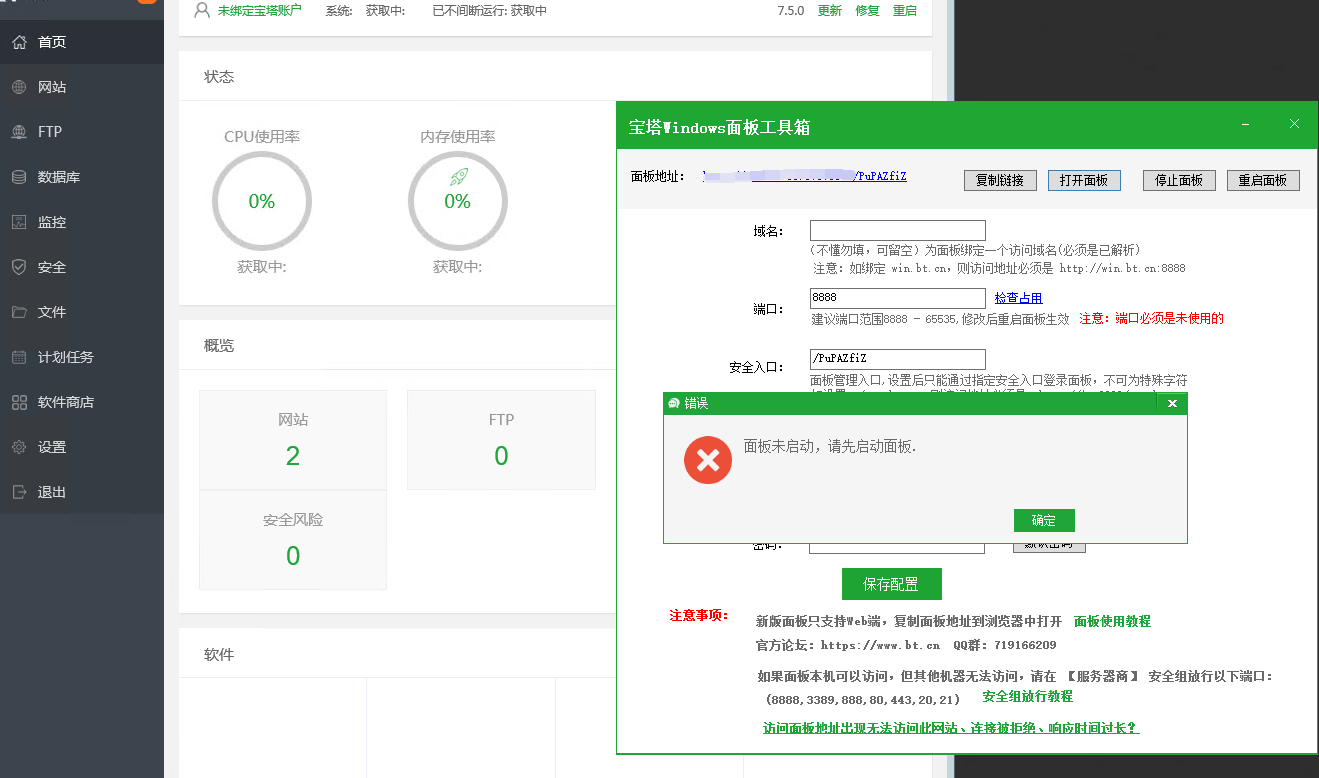Click the 内存使用率 0% gauge

click(x=458, y=202)
